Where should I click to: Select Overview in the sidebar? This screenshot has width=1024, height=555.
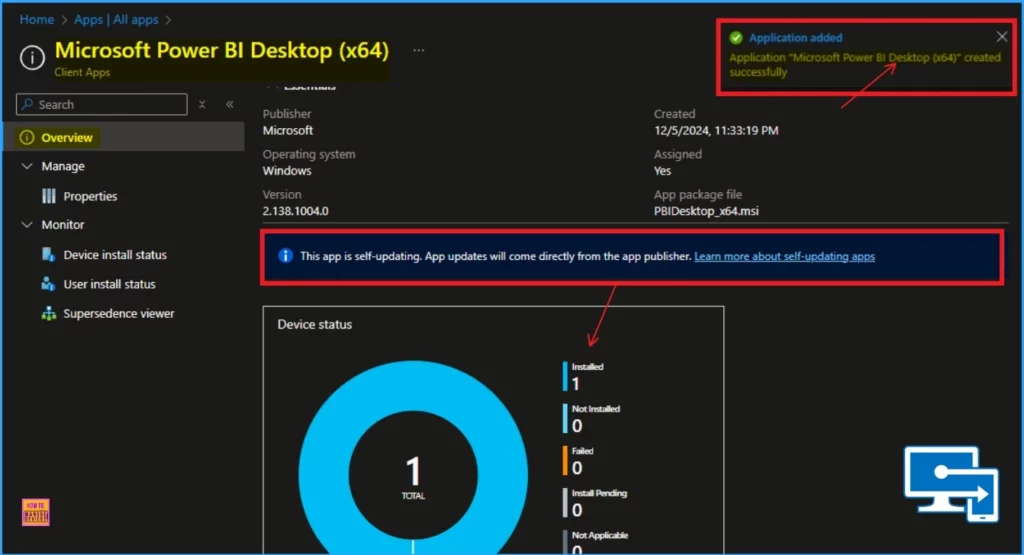pyautogui.click(x=124, y=138)
